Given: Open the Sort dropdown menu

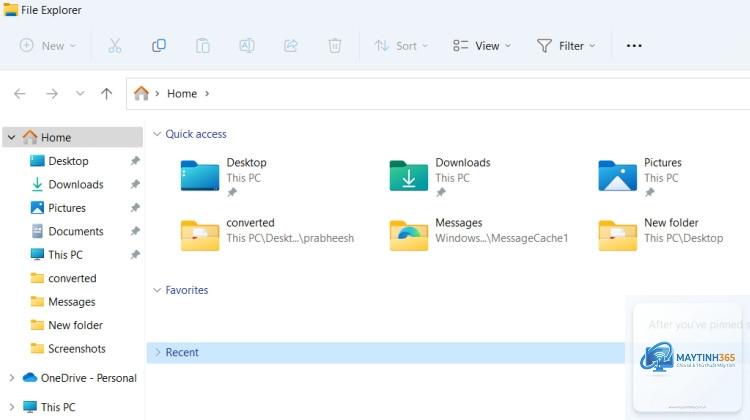Looking at the screenshot, I should 401,46.
